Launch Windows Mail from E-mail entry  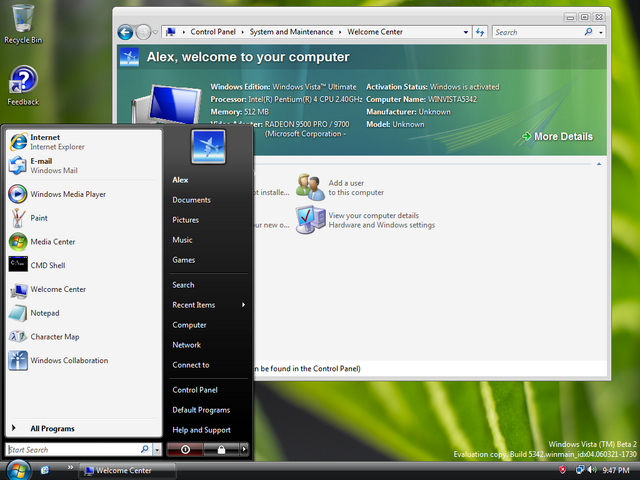pyautogui.click(x=83, y=166)
